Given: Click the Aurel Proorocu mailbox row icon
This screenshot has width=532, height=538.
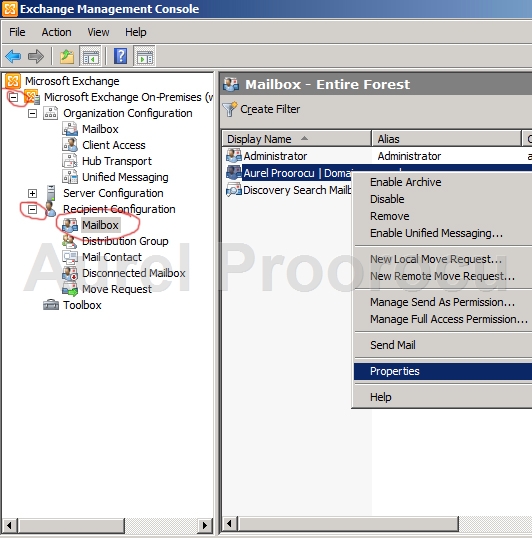Looking at the screenshot, I should (x=234, y=173).
